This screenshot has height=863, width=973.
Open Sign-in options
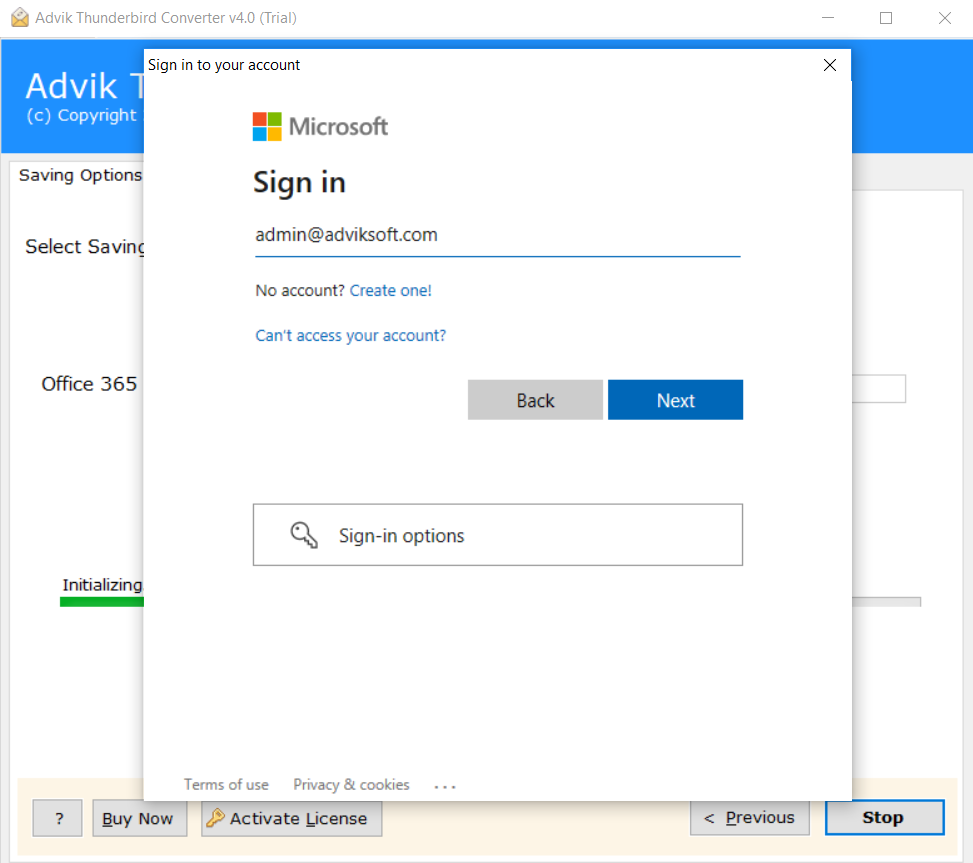(498, 535)
